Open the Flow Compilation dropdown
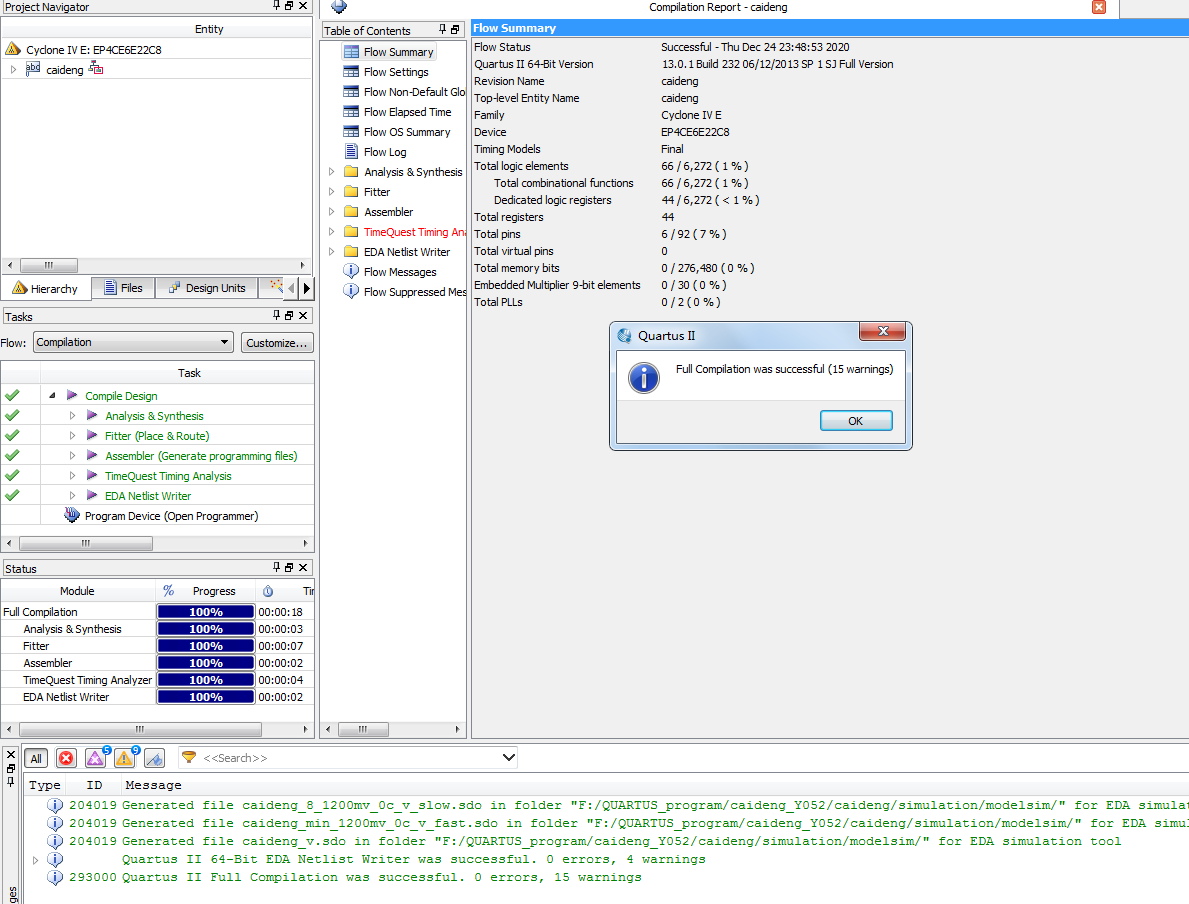1189x904 pixels. click(x=132, y=342)
